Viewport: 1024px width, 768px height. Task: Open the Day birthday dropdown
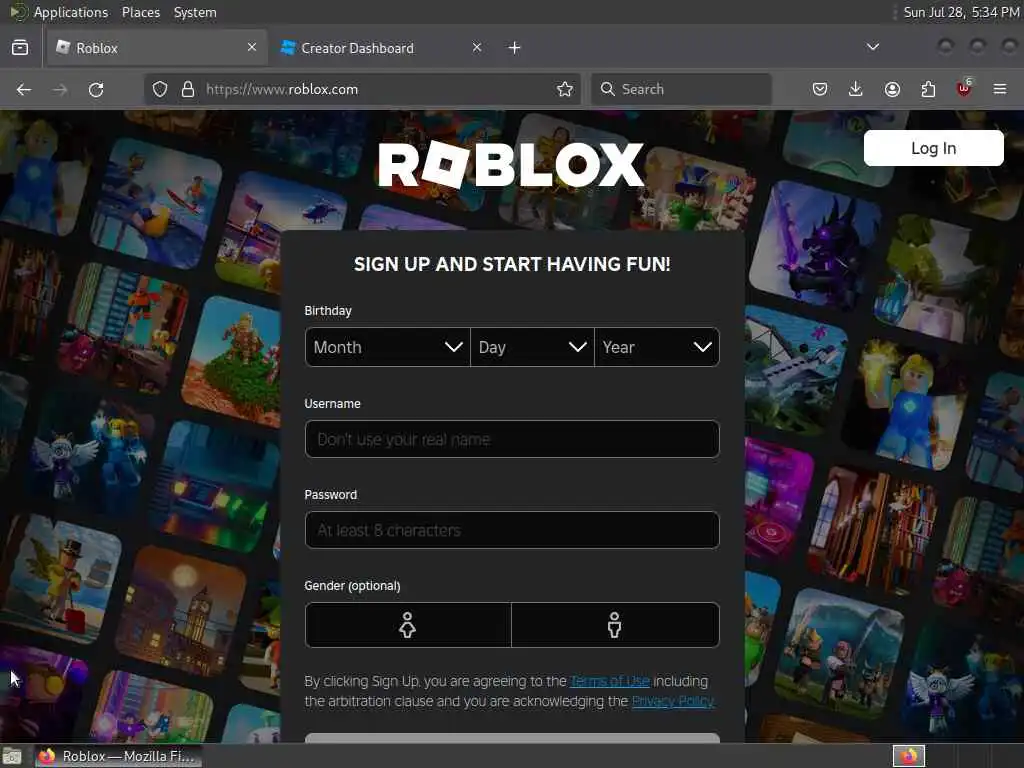point(532,347)
